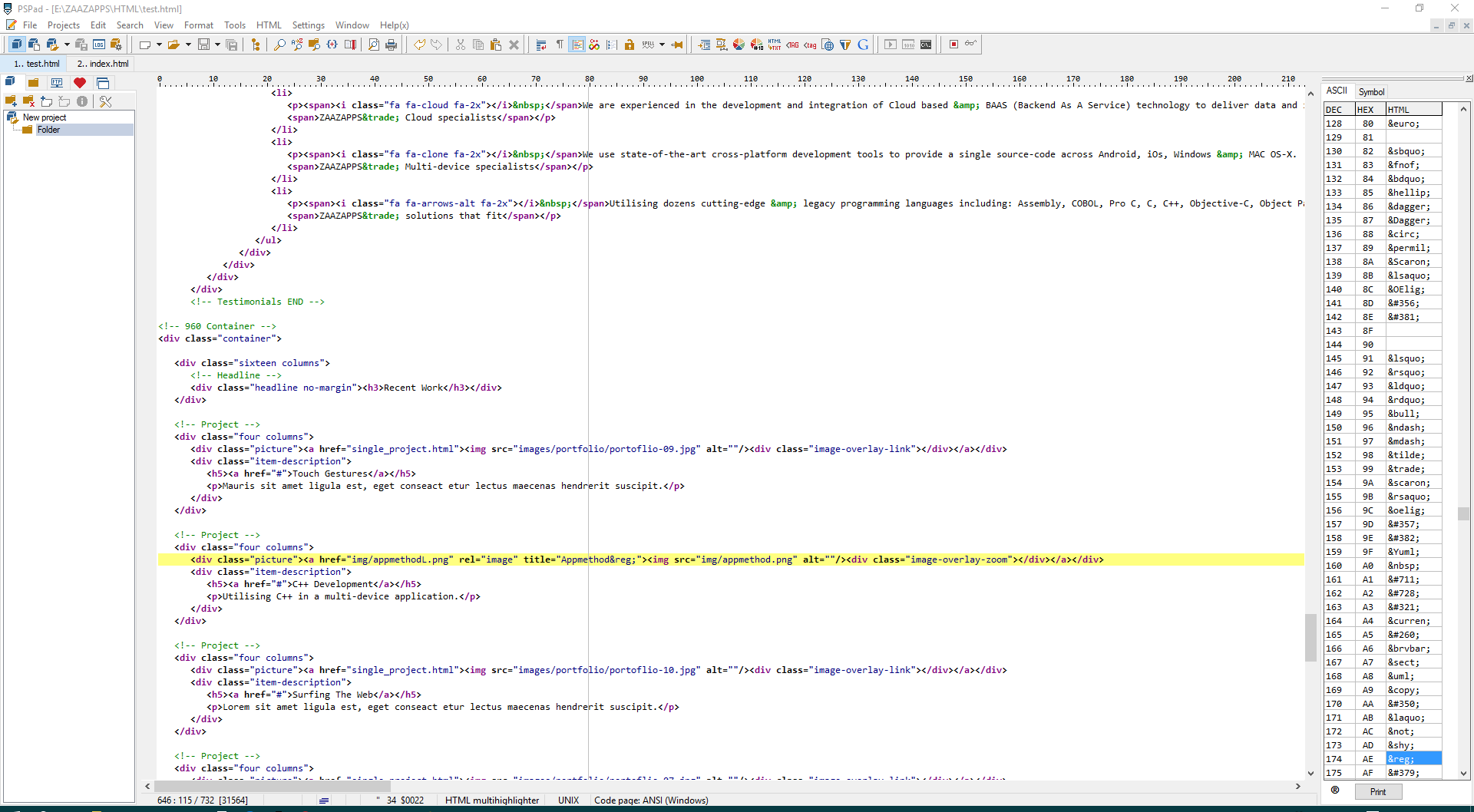This screenshot has height=812, width=1474.
Task: Open the Format menu
Action: pyautogui.click(x=198, y=25)
